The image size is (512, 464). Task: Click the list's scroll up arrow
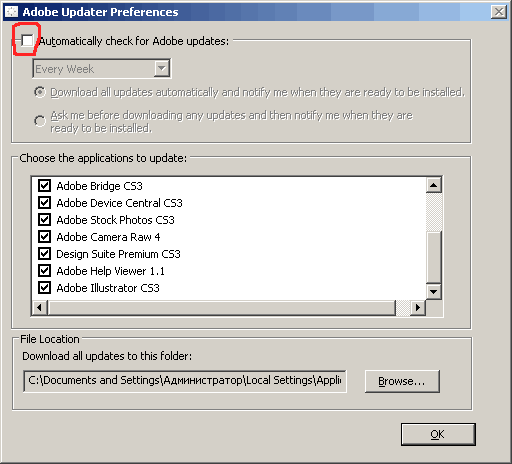tap(434, 185)
